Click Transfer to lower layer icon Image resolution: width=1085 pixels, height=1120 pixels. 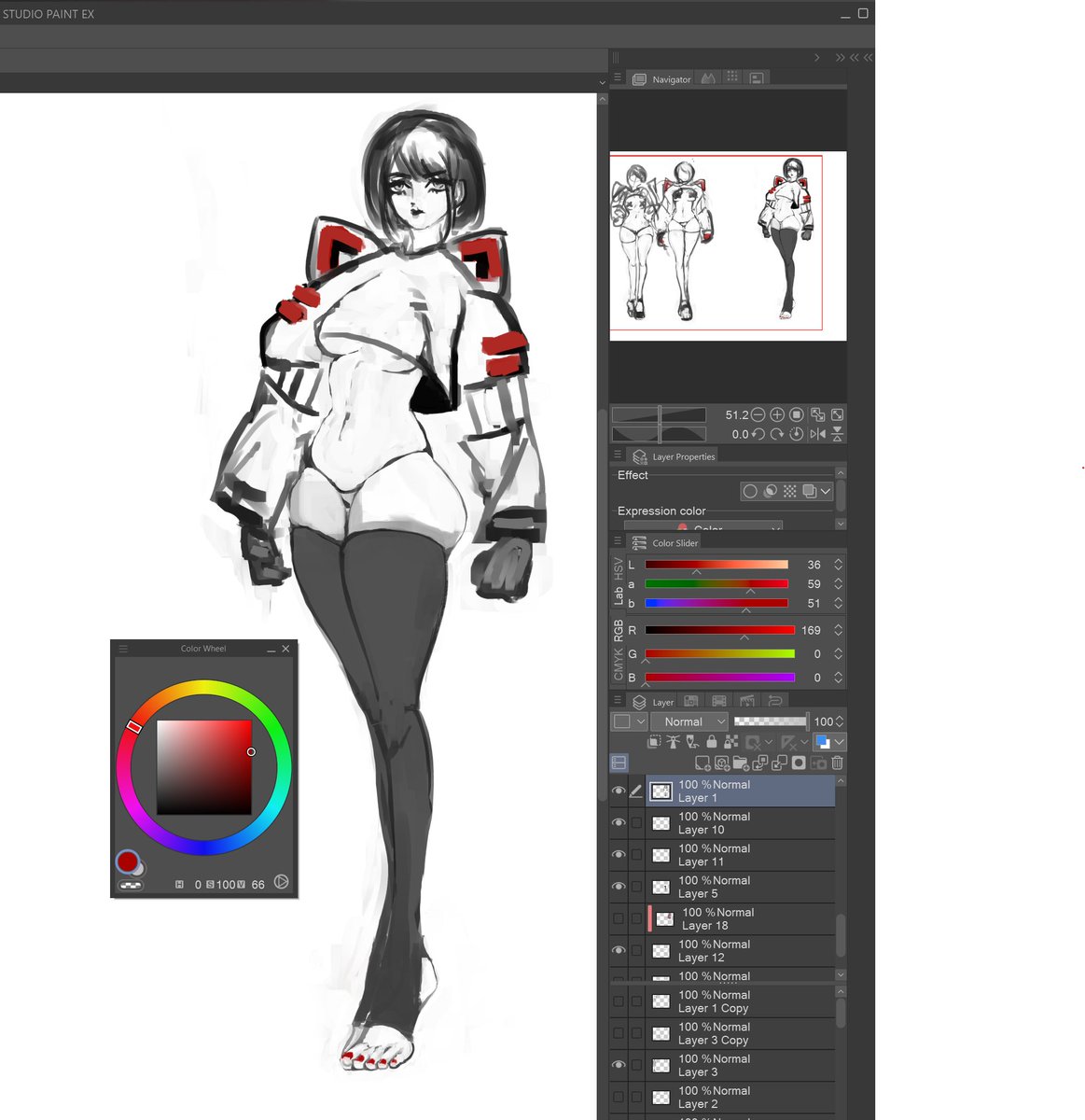[760, 763]
